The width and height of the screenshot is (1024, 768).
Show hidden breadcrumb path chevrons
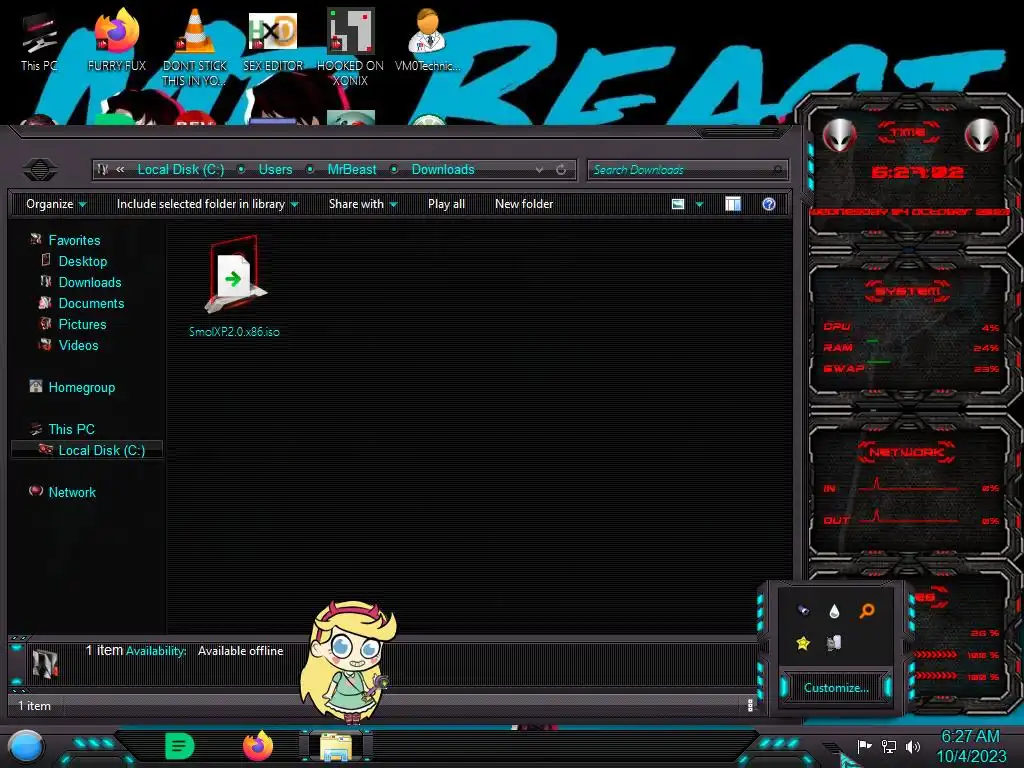(120, 170)
